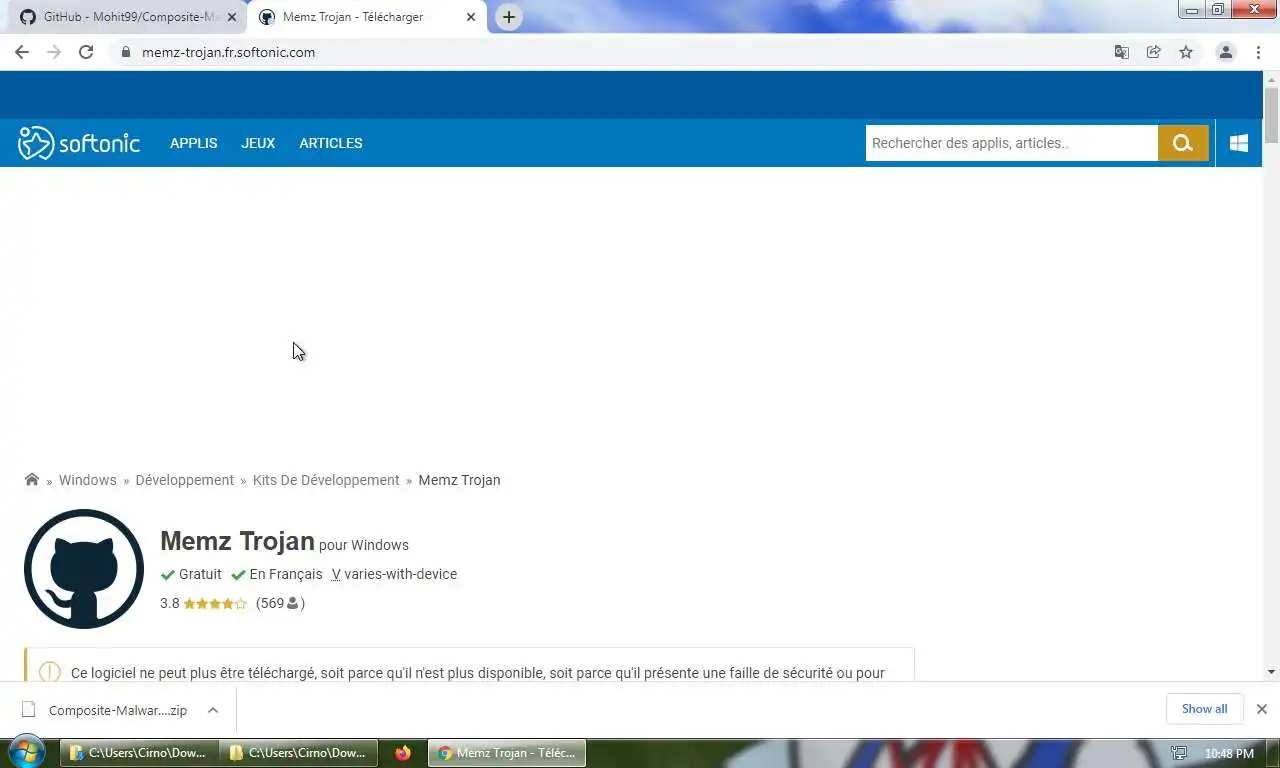Viewport: 1280px width, 768px height.
Task: Open the first Explorer taskbar window
Action: 139,753
